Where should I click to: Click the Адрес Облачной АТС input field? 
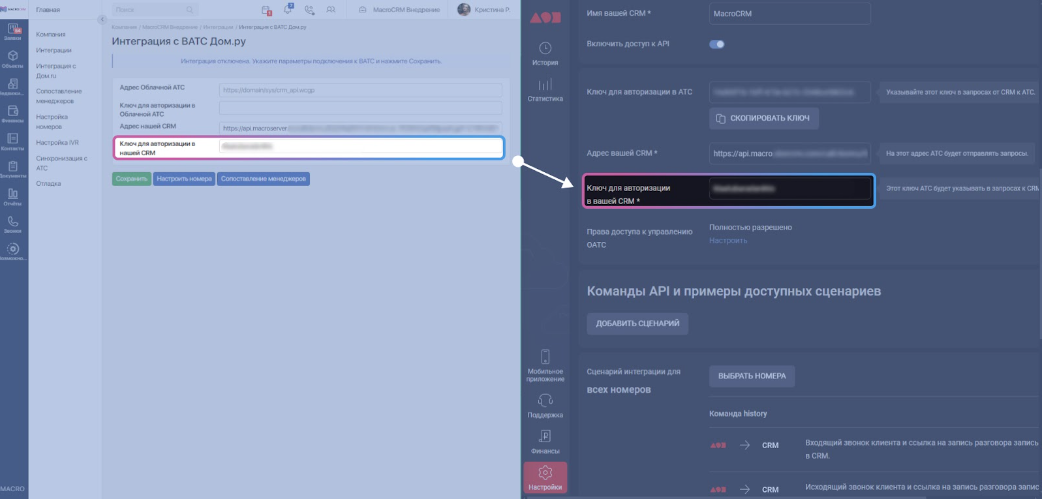(361, 90)
